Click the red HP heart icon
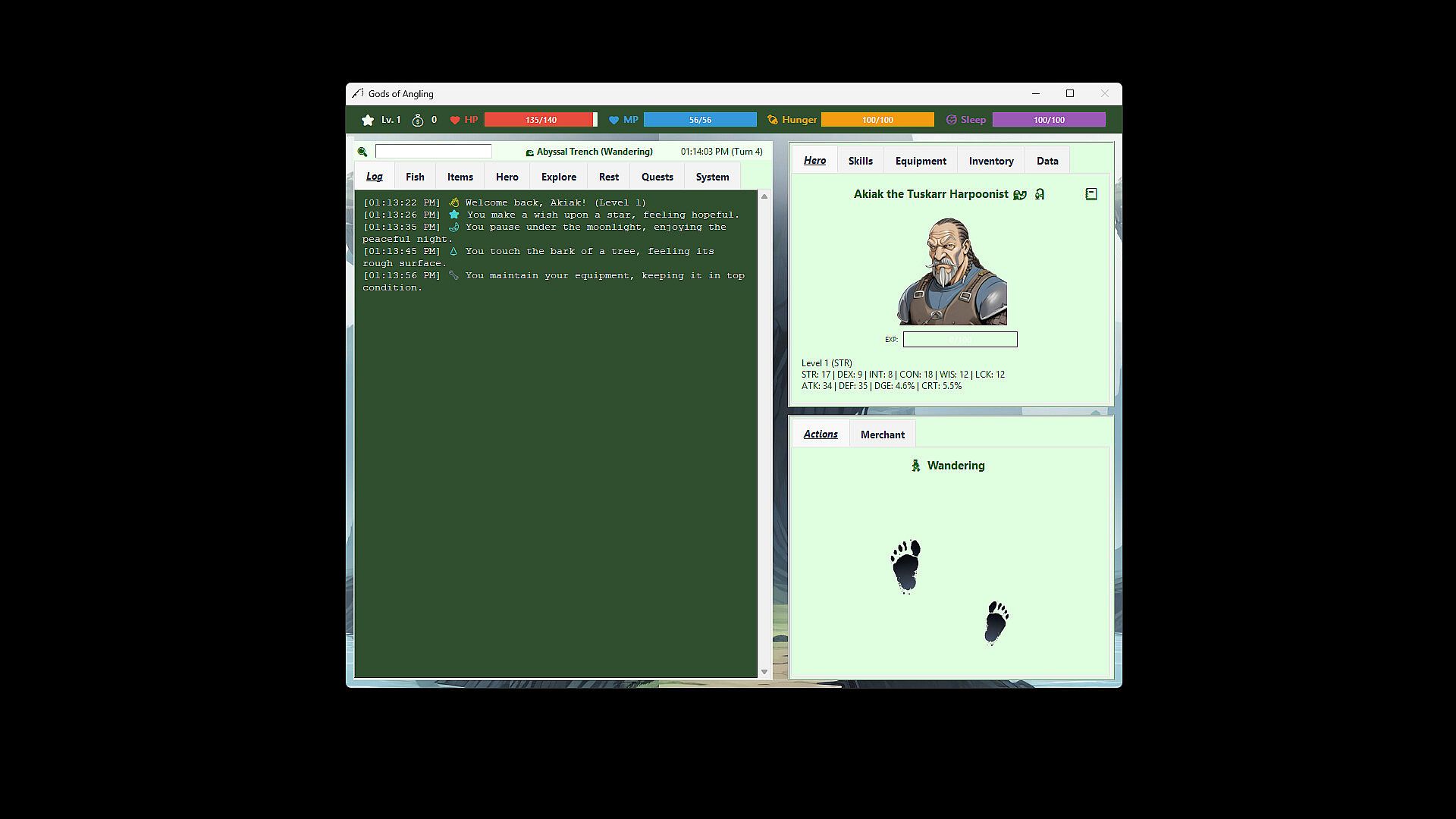The image size is (1456, 819). (455, 120)
